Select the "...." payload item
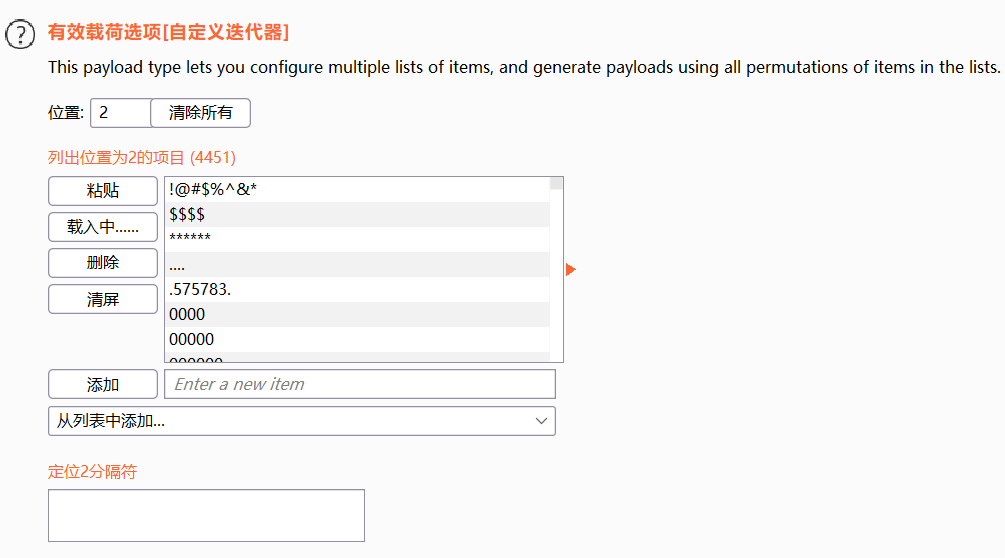This screenshot has width=1005, height=558. (x=357, y=265)
